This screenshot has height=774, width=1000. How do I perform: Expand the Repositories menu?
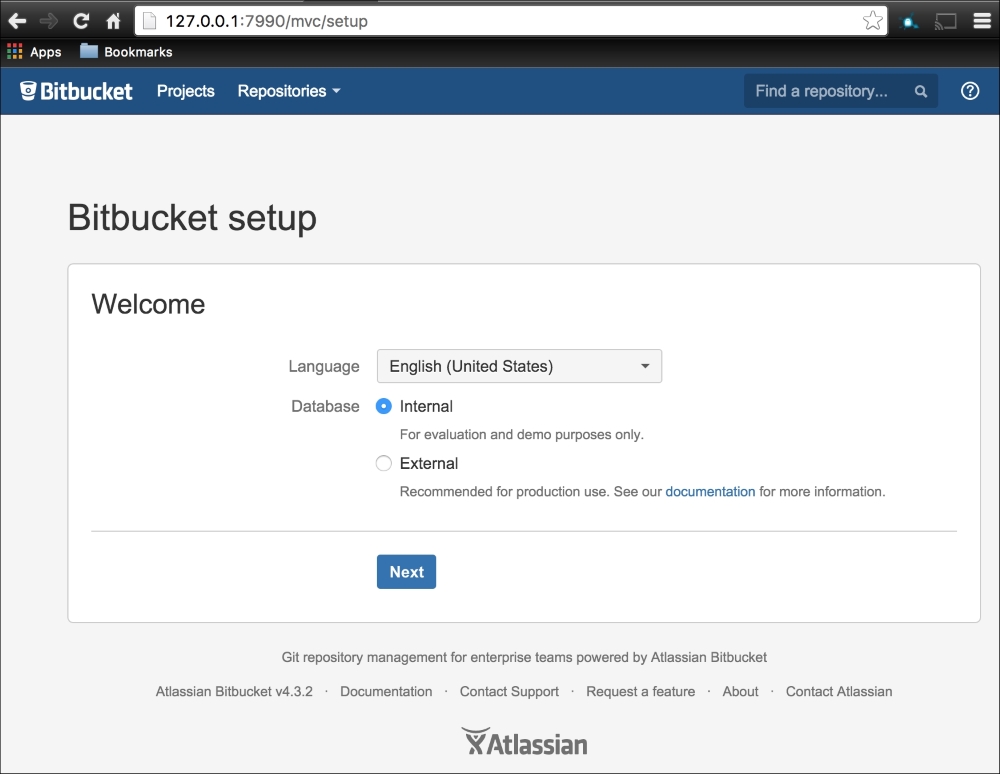289,91
